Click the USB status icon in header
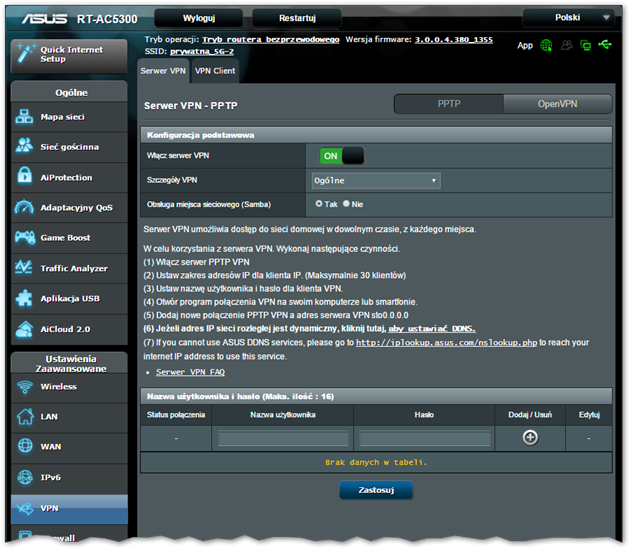The height and width of the screenshot is (550, 630). click(605, 44)
